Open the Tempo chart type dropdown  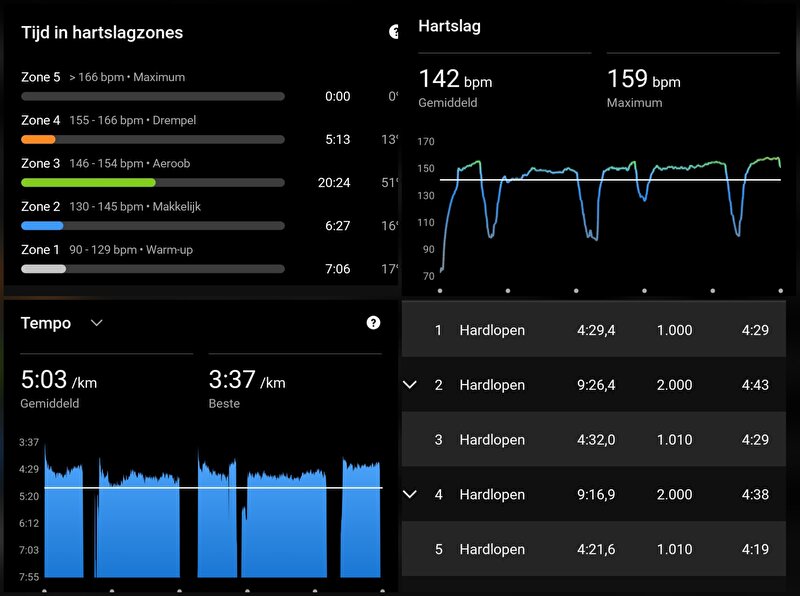point(97,323)
